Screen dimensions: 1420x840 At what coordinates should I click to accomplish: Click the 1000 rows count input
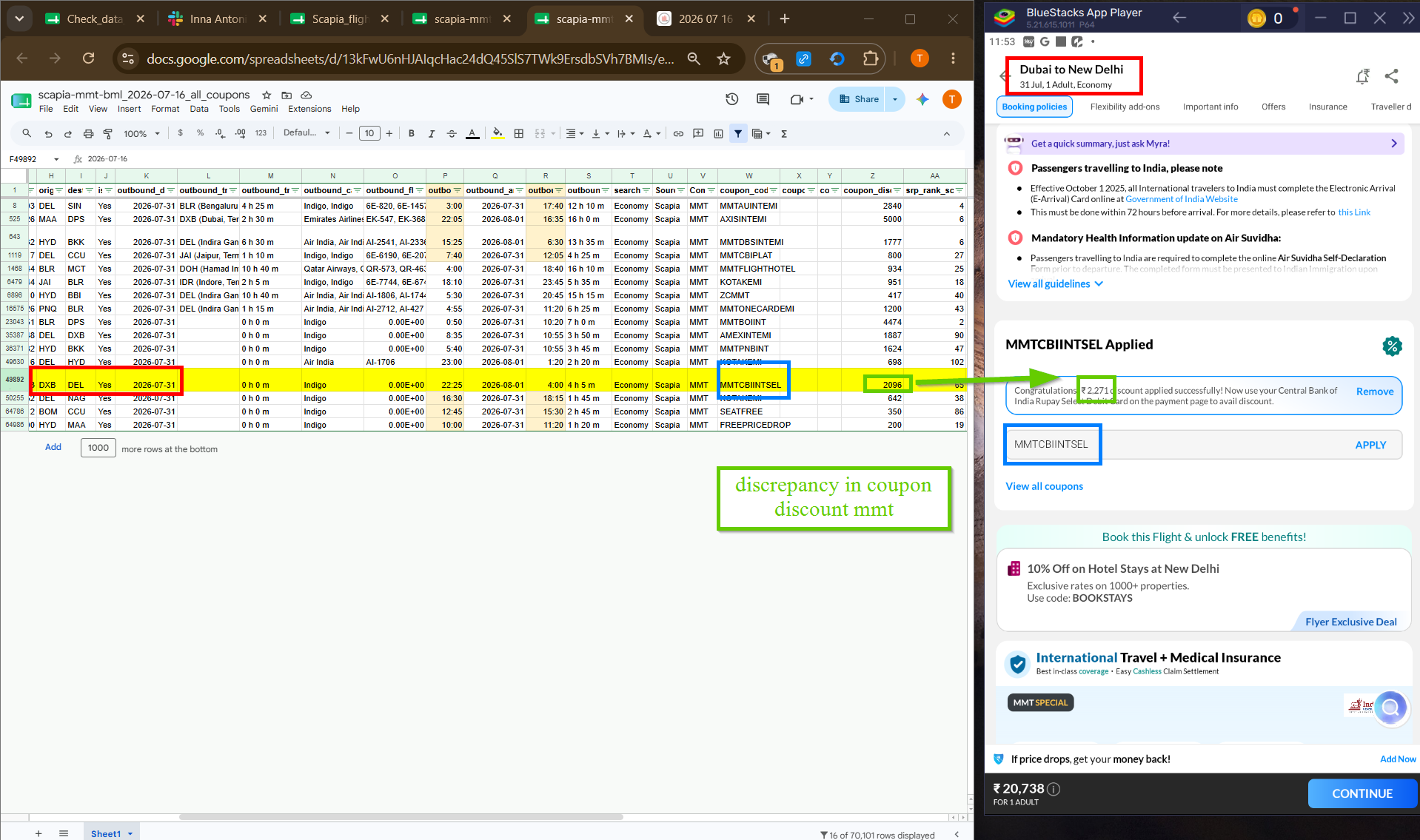pos(98,448)
